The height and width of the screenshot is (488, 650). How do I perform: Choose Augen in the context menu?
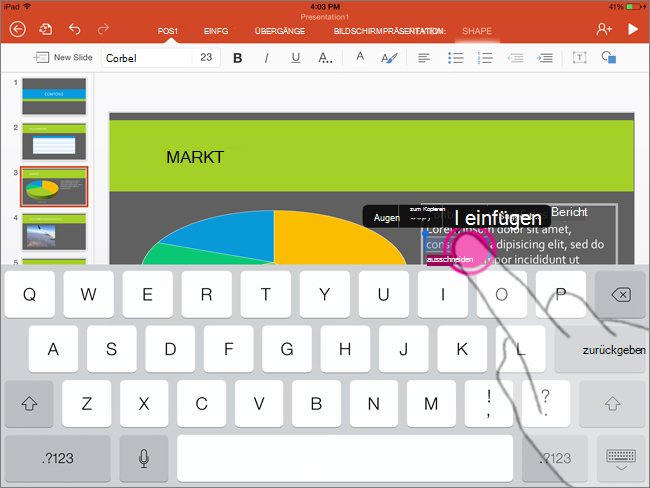pyautogui.click(x=386, y=218)
